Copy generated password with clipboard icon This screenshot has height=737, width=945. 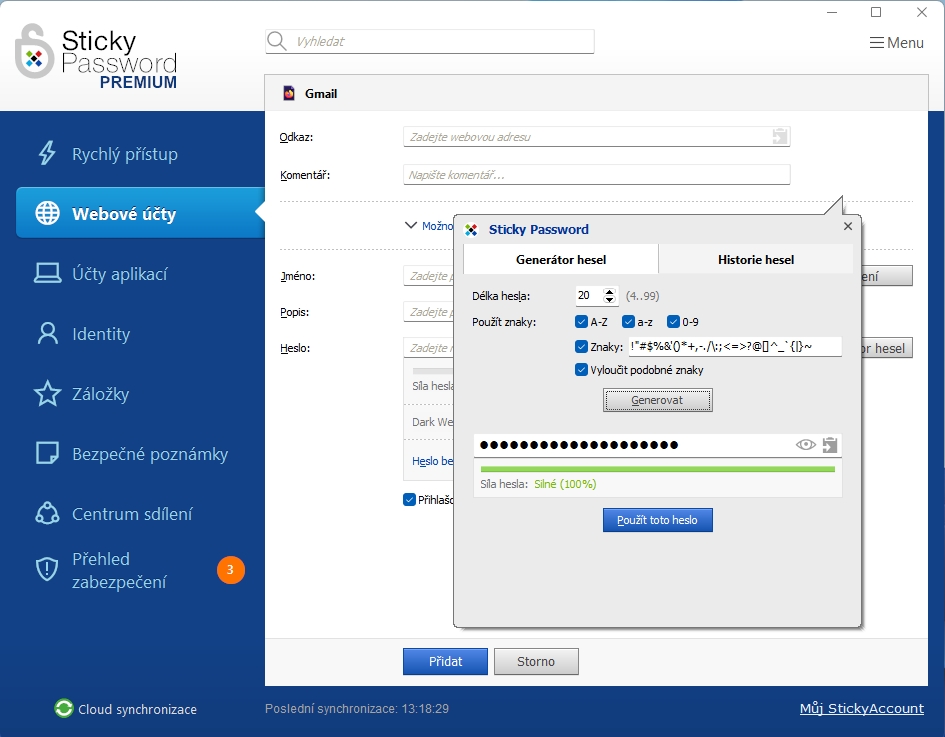tap(829, 445)
